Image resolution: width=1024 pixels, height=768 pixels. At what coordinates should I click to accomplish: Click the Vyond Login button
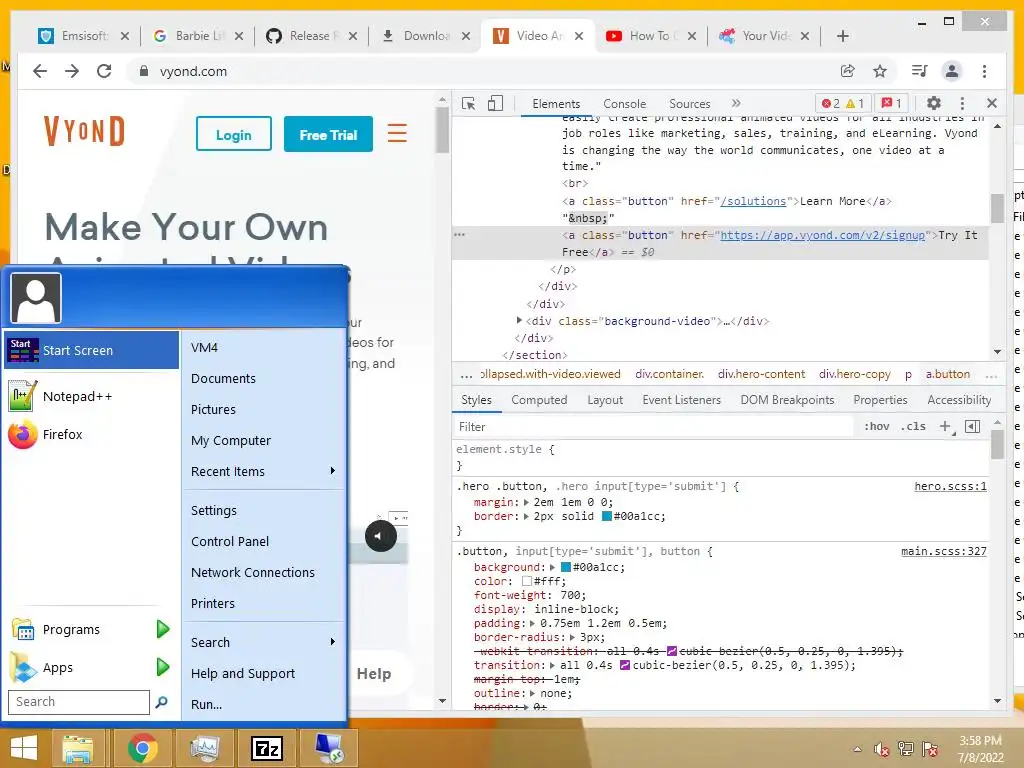tap(234, 134)
